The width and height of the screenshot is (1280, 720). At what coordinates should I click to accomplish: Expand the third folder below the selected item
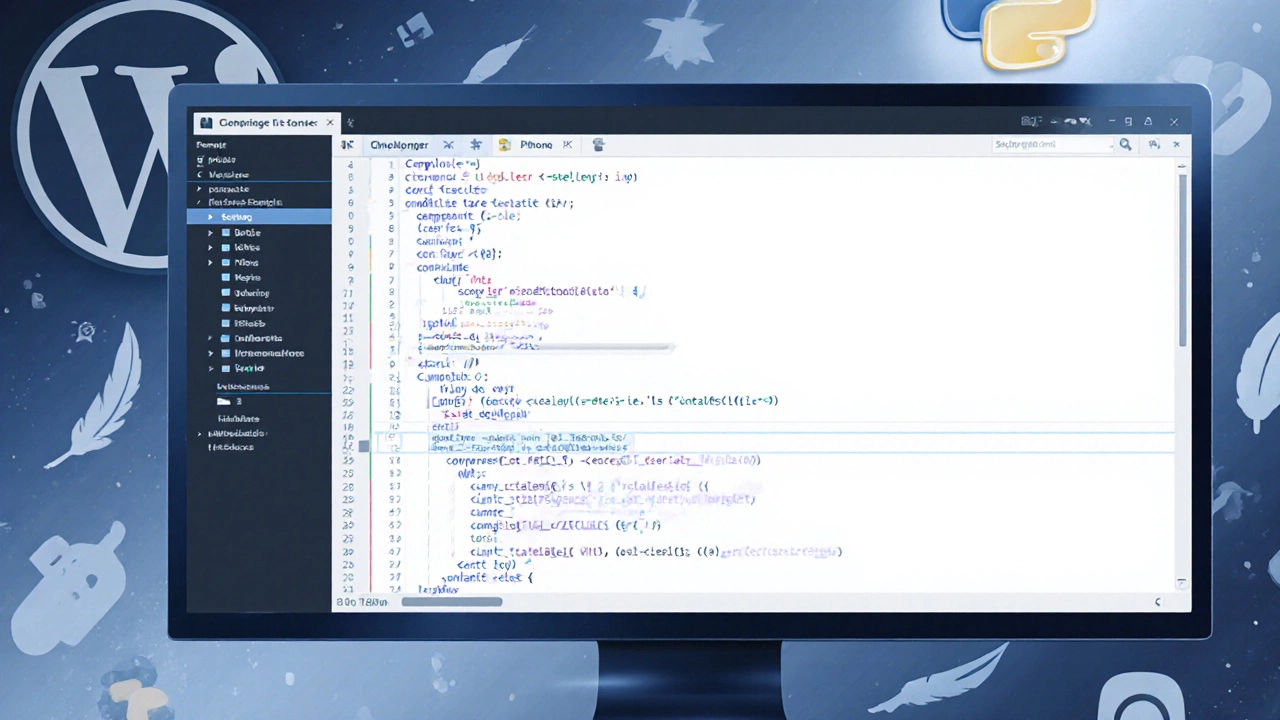(x=210, y=263)
